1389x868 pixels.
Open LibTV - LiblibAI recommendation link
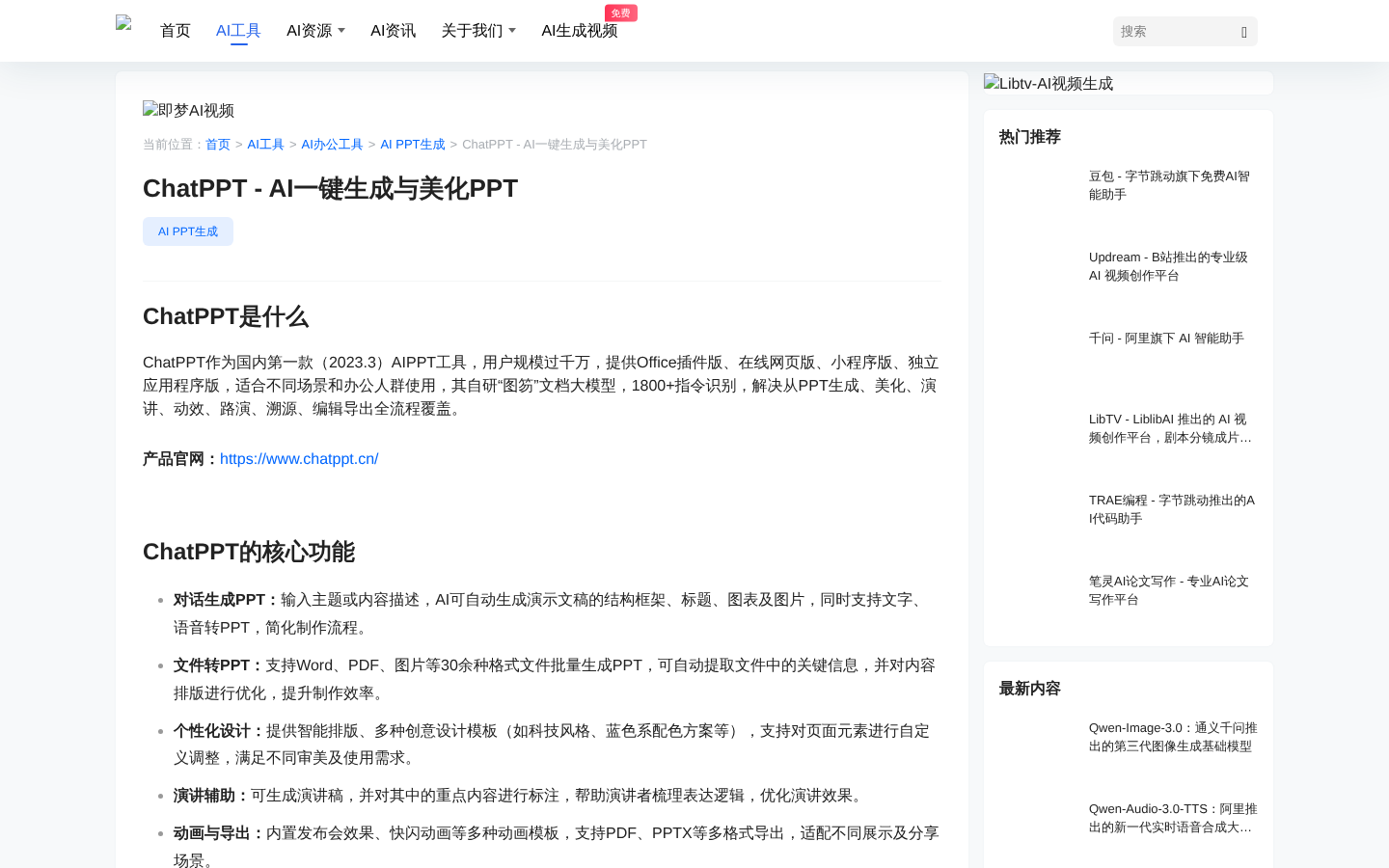tap(1171, 428)
